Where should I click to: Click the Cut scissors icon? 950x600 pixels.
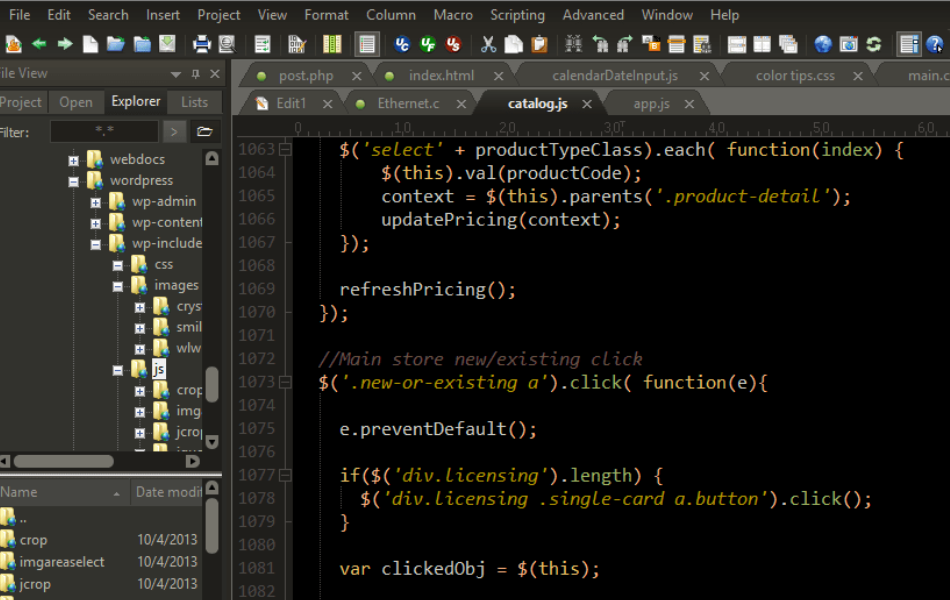tap(488, 44)
